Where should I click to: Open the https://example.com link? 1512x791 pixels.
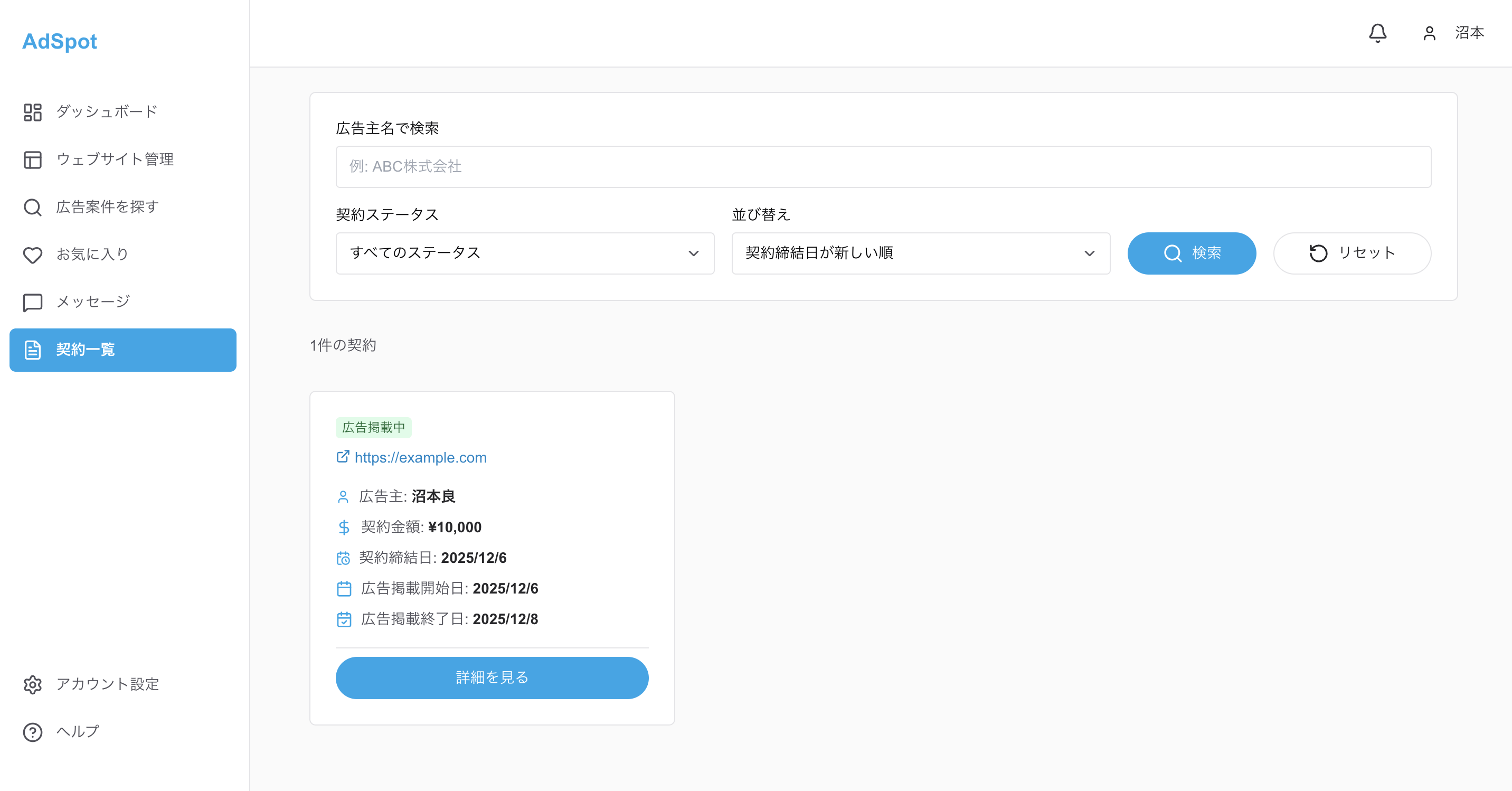(420, 457)
